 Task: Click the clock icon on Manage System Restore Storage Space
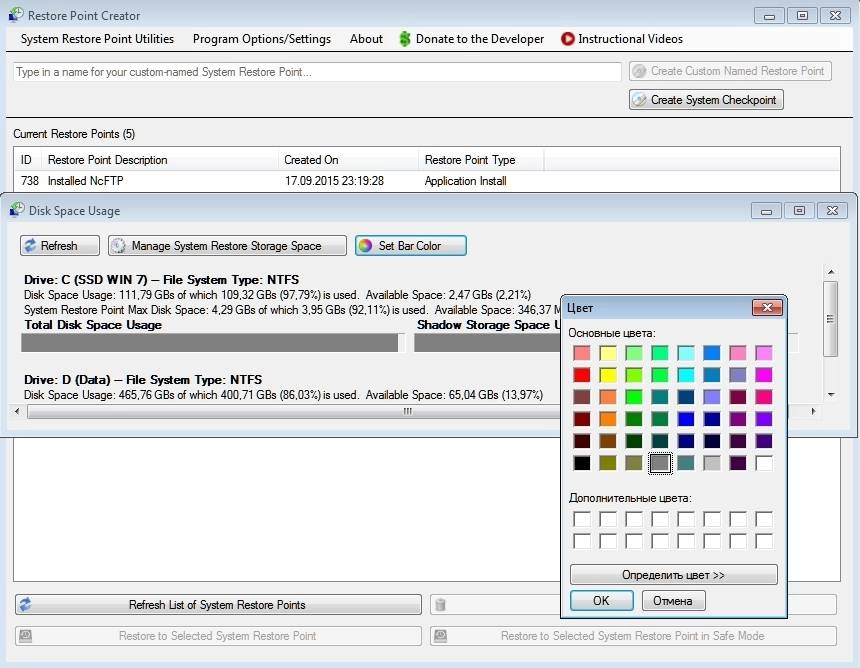point(118,246)
